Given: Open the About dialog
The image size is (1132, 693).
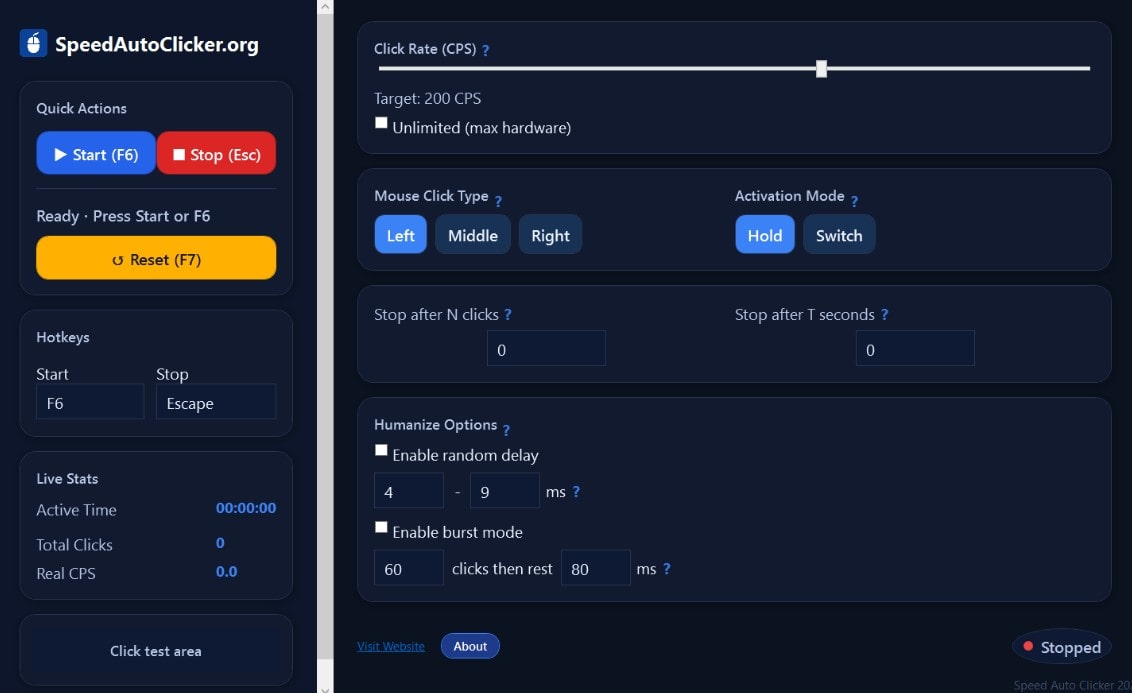Looking at the screenshot, I should pyautogui.click(x=470, y=646).
